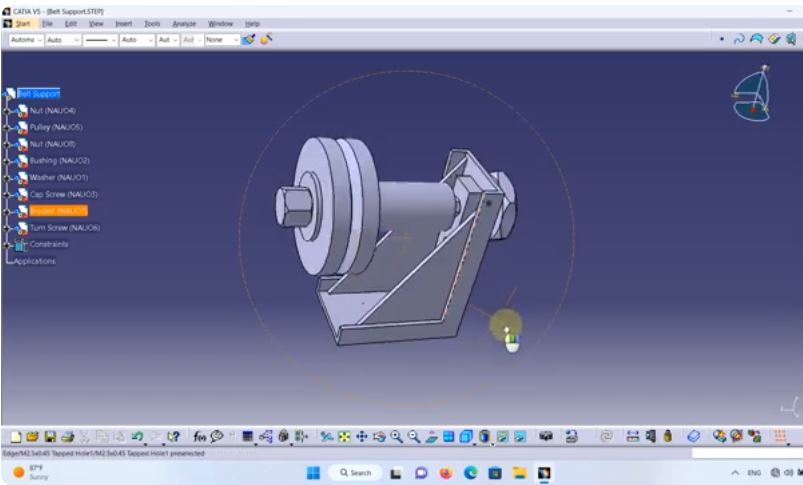Viewport: 803px width, 485px height.
Task: Click the green Undo arrow icon
Action: pyautogui.click(x=137, y=436)
